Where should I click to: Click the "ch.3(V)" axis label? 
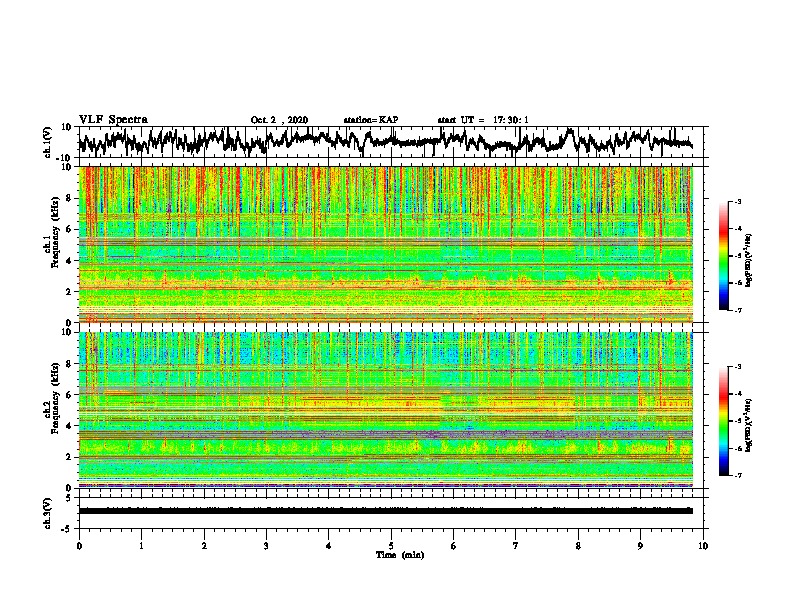tap(48, 514)
